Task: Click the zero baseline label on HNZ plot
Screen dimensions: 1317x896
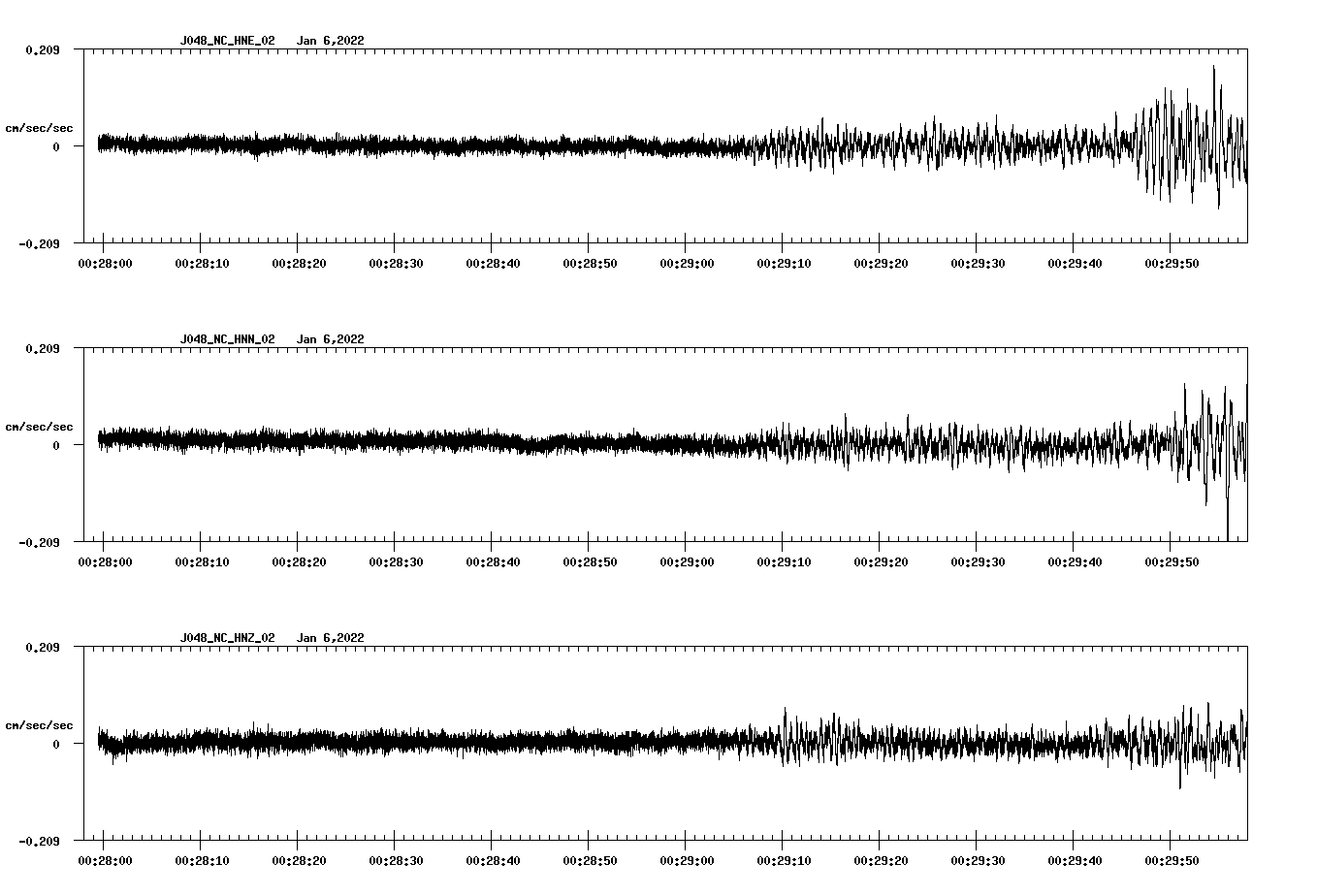Action: (56, 744)
